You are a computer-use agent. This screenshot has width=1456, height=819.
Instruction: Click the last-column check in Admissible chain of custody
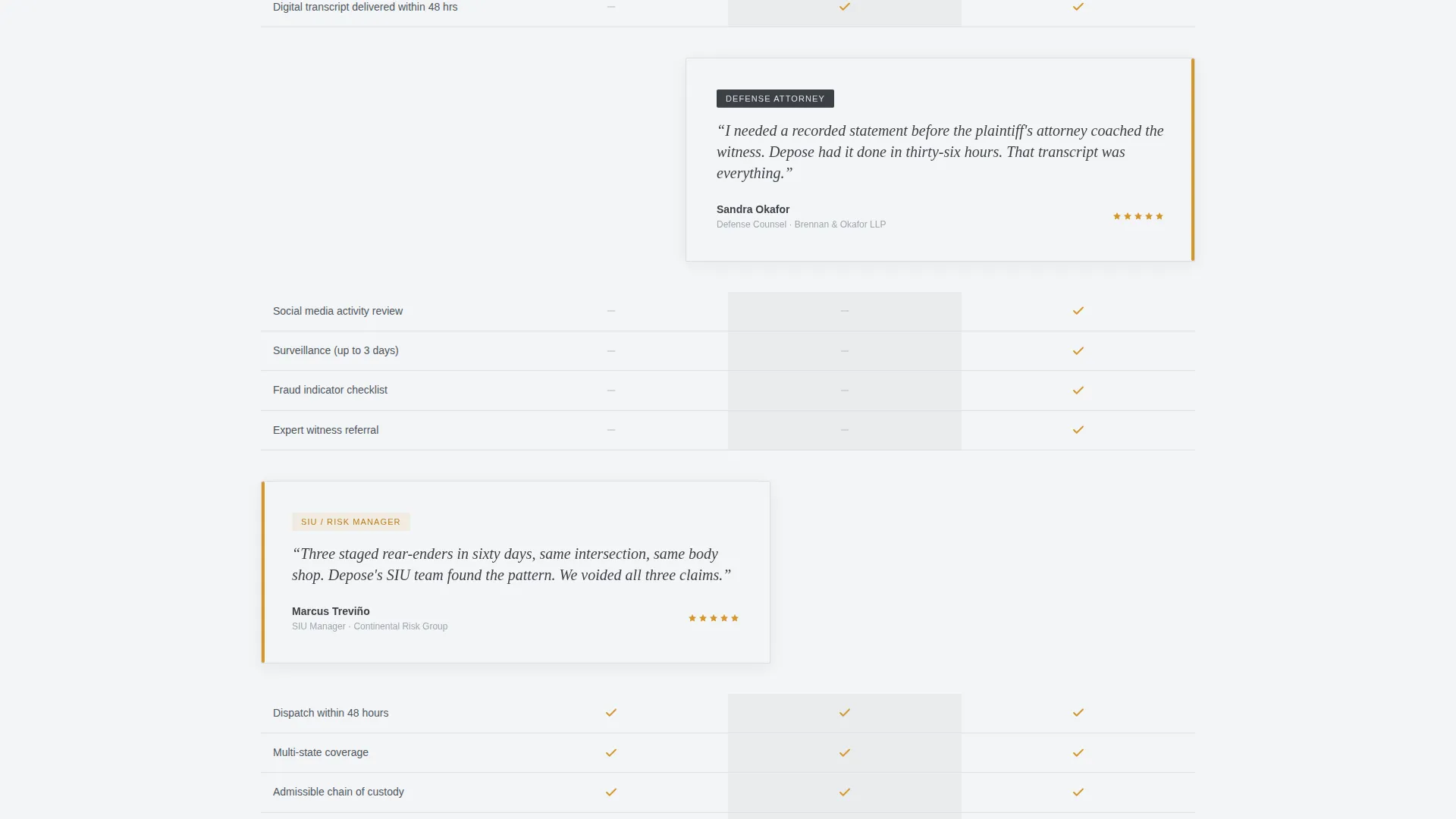(x=1078, y=792)
